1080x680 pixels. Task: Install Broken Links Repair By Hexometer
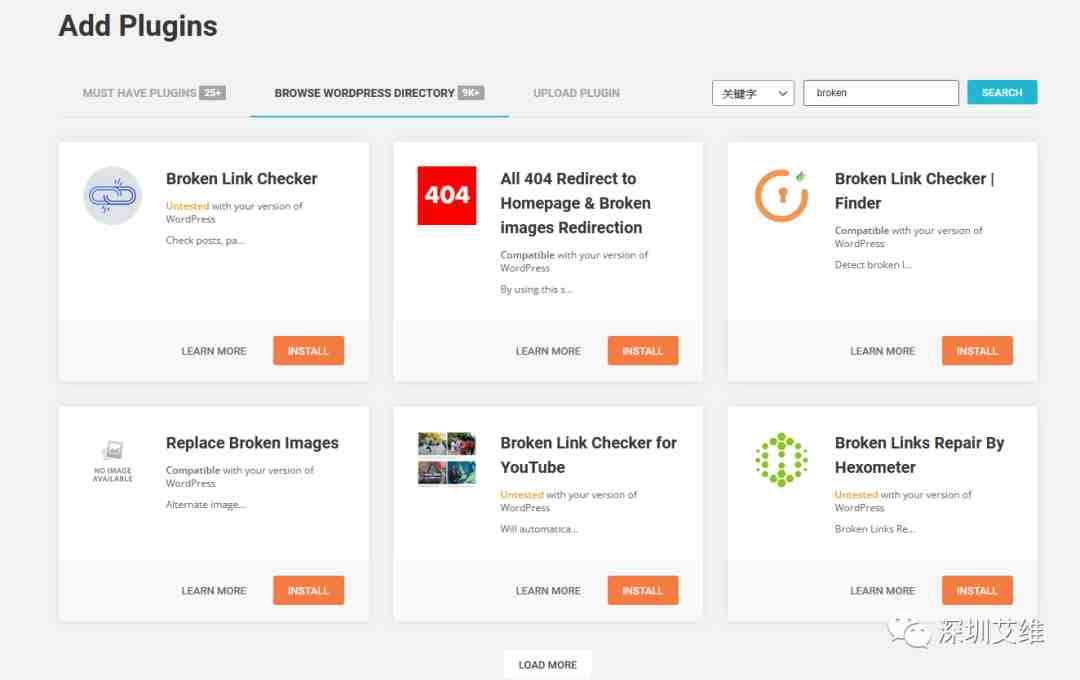pyautogui.click(x=977, y=590)
